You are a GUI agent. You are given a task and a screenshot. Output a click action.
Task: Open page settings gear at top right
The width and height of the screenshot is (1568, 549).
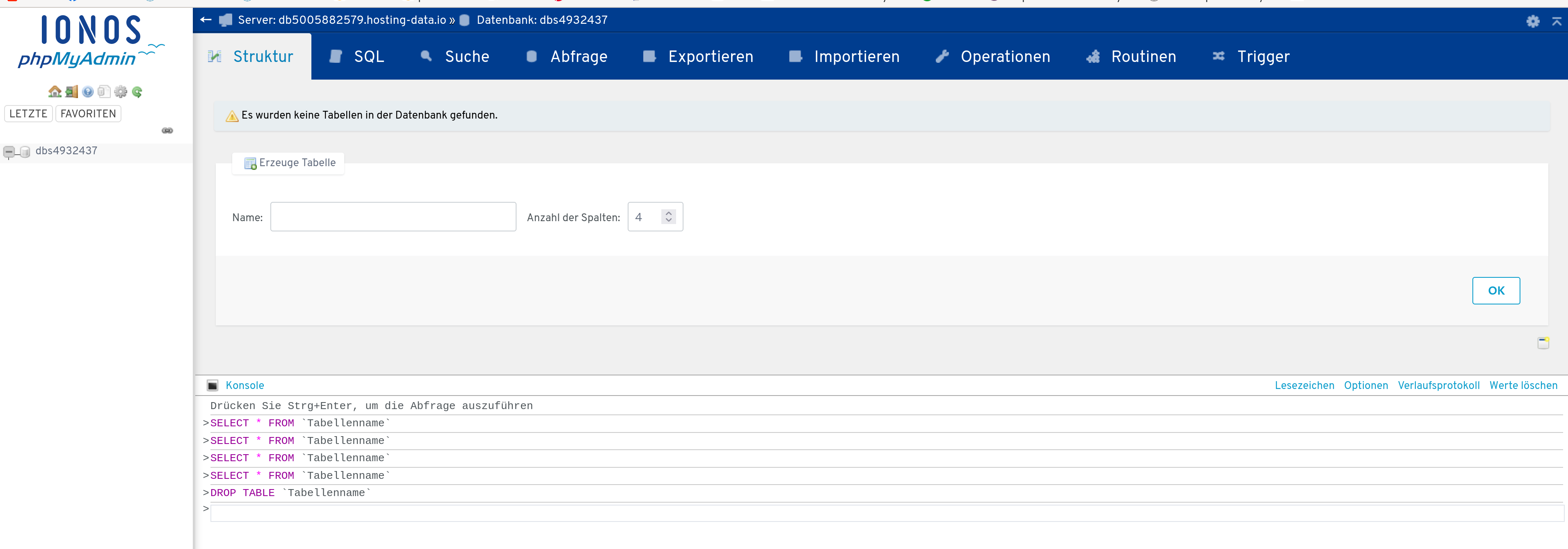click(1533, 21)
